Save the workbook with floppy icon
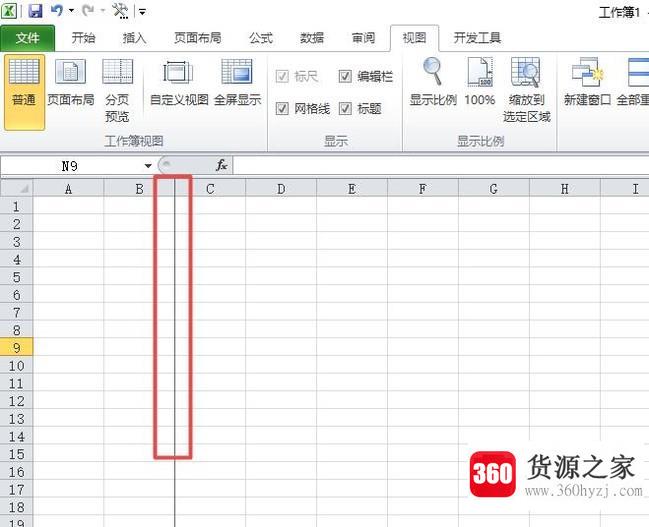 36,11
